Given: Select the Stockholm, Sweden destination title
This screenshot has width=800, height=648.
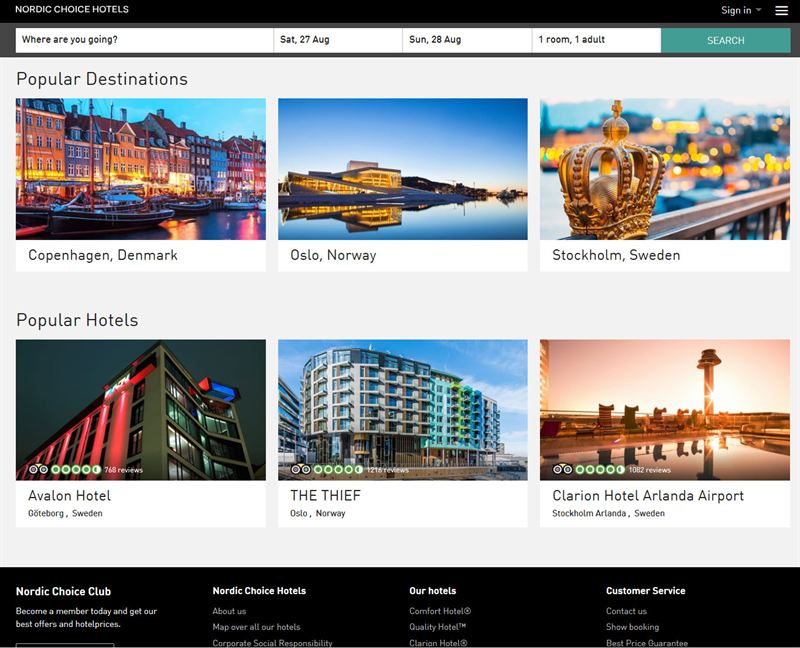Looking at the screenshot, I should [616, 255].
